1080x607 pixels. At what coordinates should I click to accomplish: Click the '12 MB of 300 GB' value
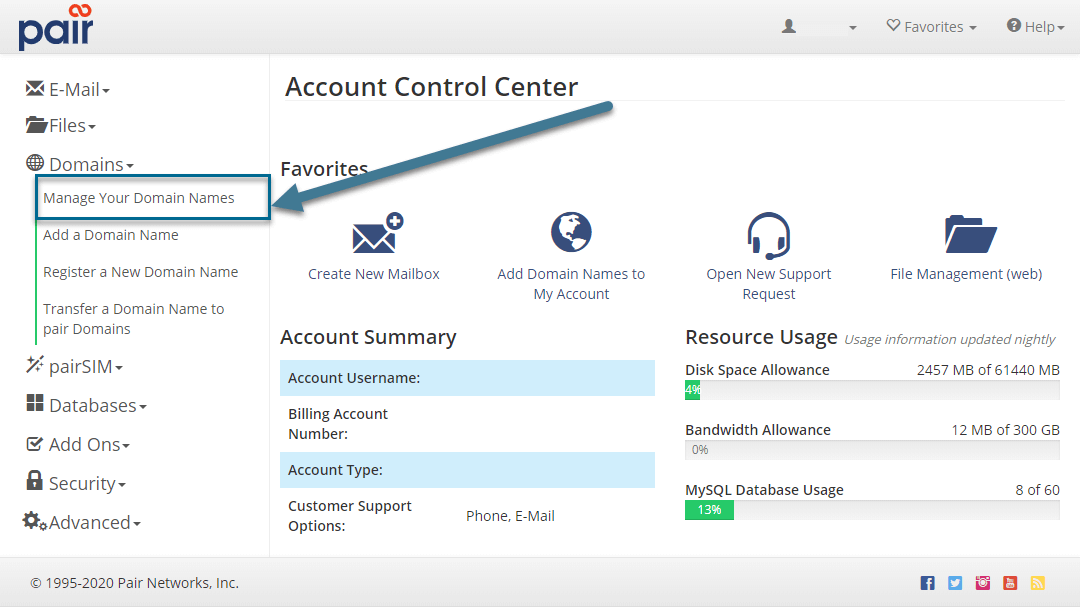pos(1006,430)
